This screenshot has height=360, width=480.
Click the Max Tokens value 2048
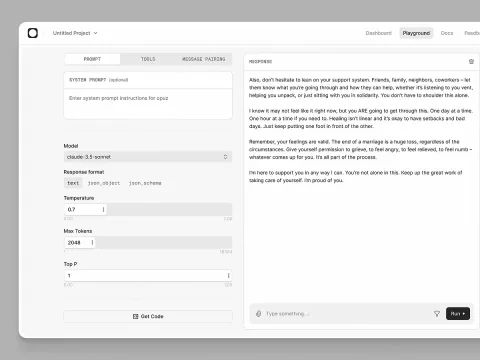(74, 243)
